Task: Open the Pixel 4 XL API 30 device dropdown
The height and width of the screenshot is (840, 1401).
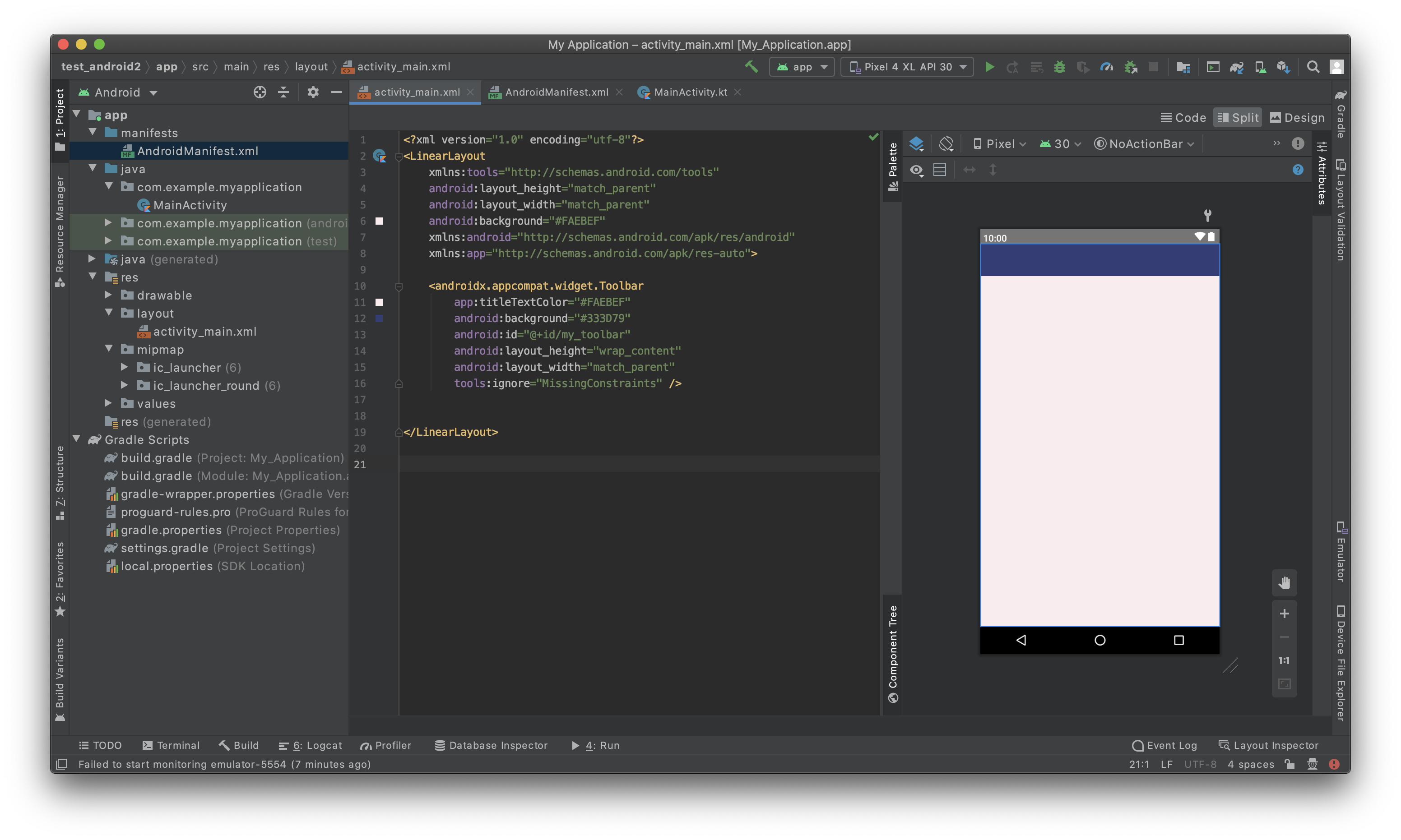Action: [x=907, y=67]
